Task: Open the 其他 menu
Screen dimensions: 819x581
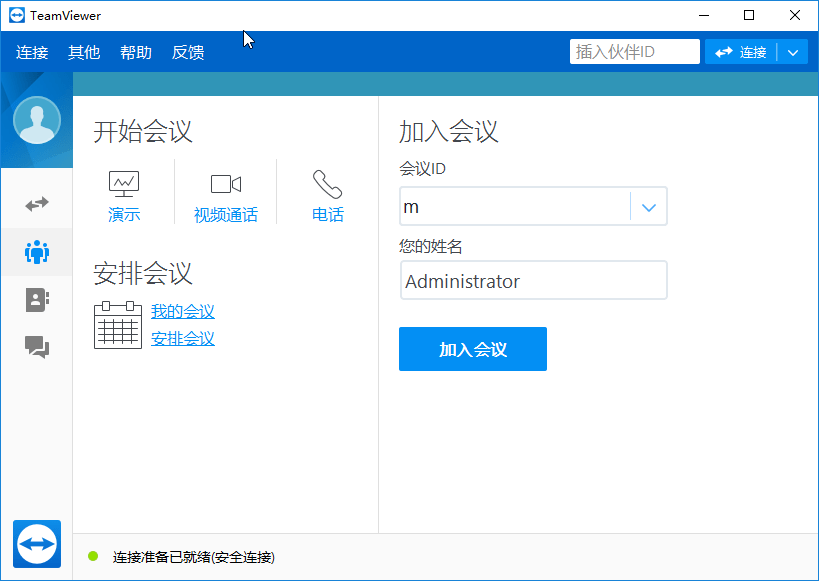Action: pos(84,52)
